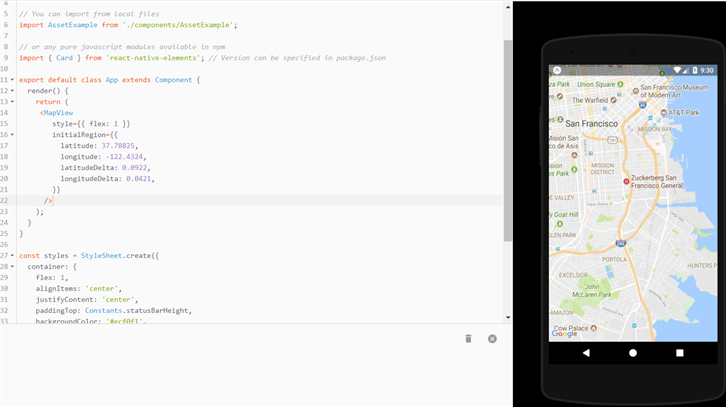
Task: Collapse the return fold arrow on line 13
Action: [x=13, y=102]
